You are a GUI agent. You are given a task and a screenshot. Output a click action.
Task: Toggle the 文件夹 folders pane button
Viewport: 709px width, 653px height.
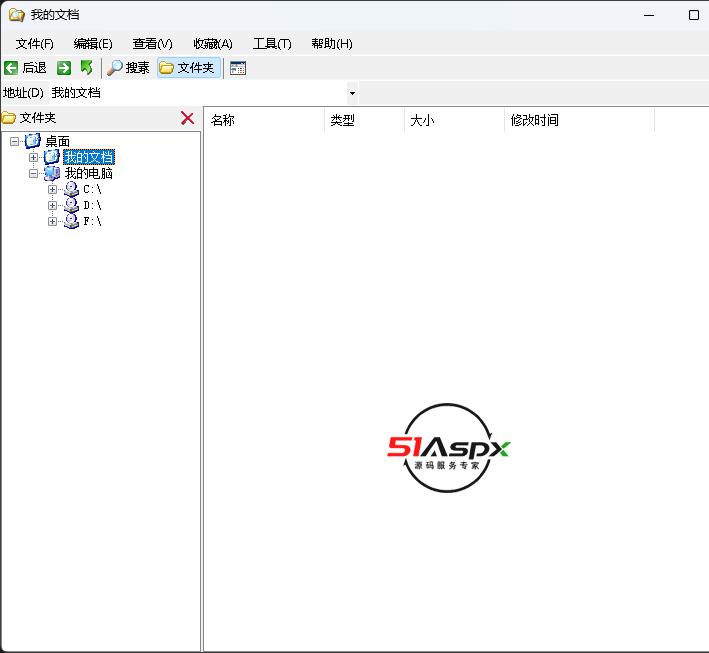[187, 68]
